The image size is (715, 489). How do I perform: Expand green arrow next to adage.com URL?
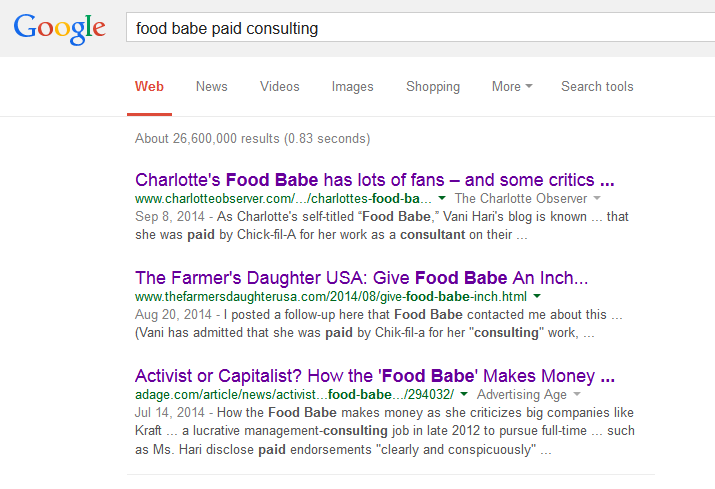click(464, 394)
